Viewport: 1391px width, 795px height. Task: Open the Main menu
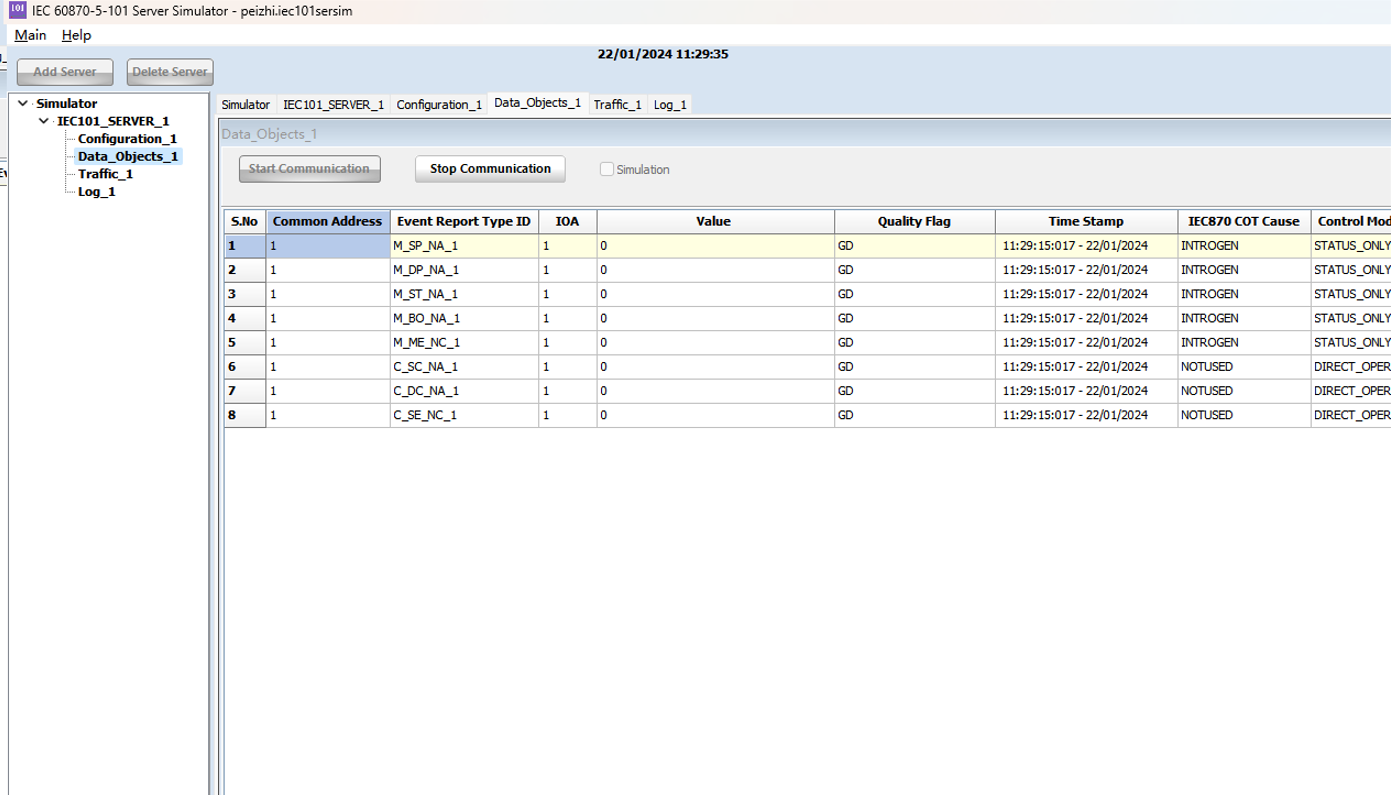(30, 35)
